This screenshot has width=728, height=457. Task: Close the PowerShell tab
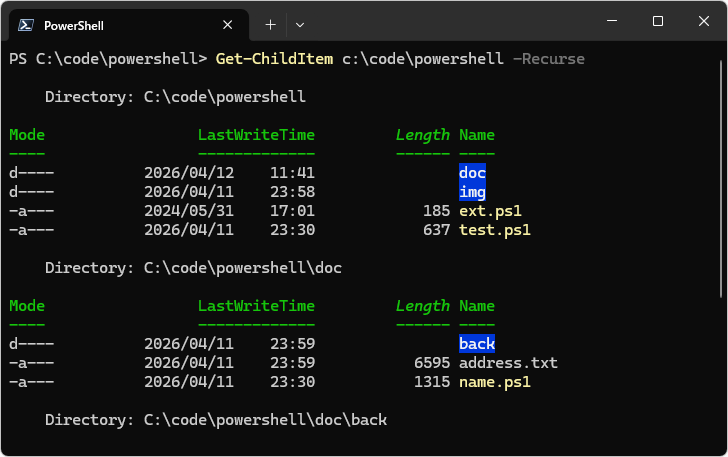pyautogui.click(x=228, y=25)
